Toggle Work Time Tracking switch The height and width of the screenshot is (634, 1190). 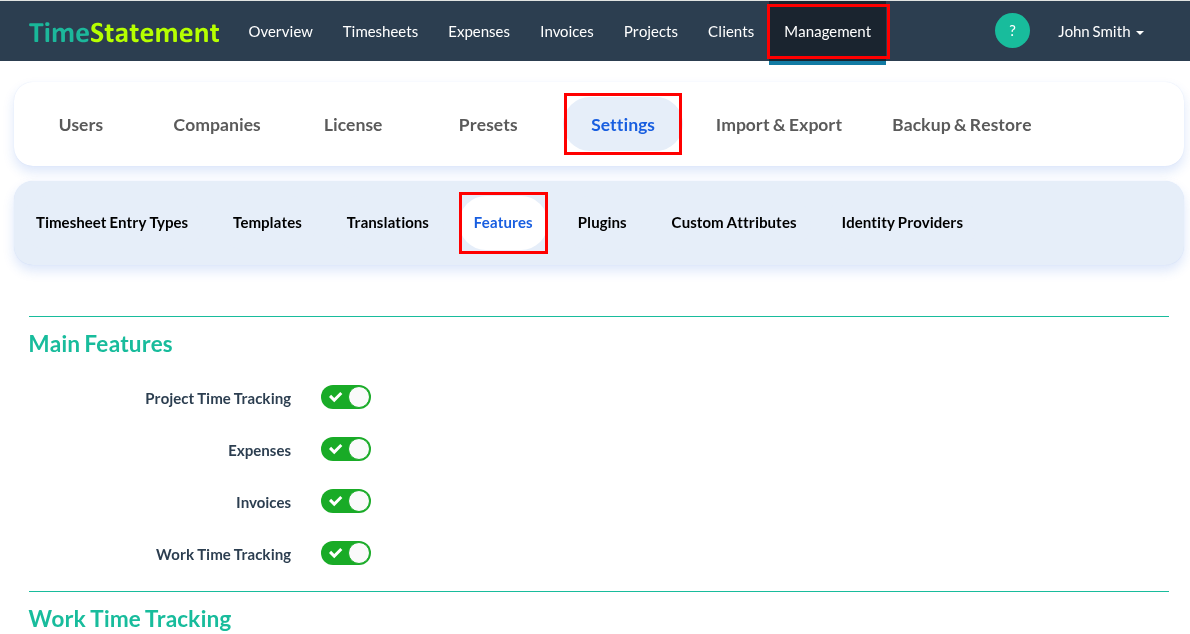tap(346, 554)
